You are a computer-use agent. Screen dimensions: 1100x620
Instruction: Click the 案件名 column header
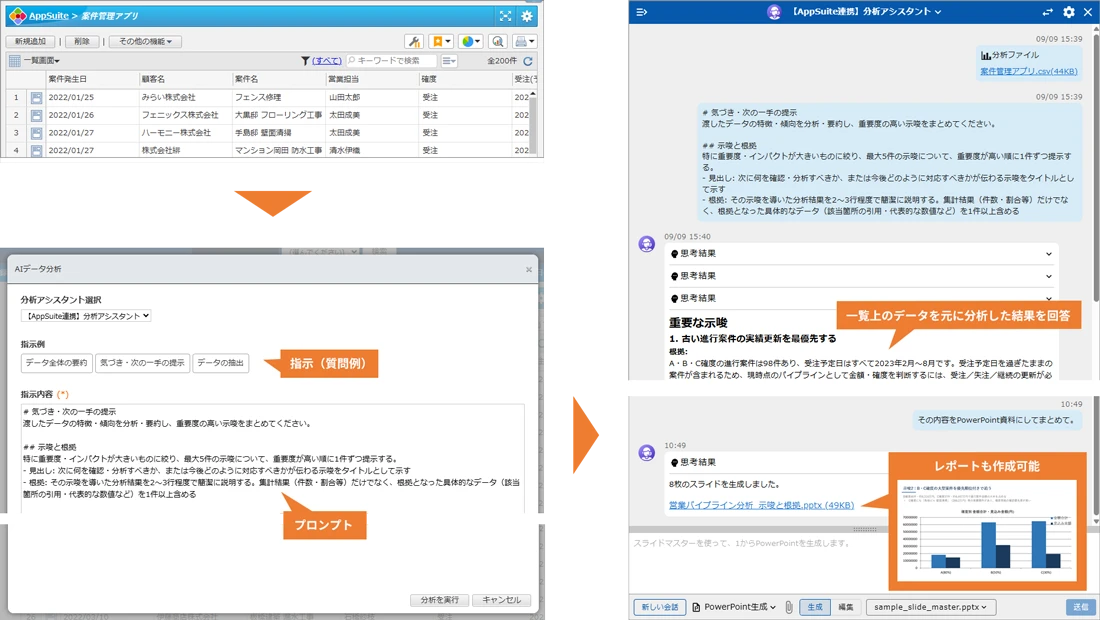(279, 79)
